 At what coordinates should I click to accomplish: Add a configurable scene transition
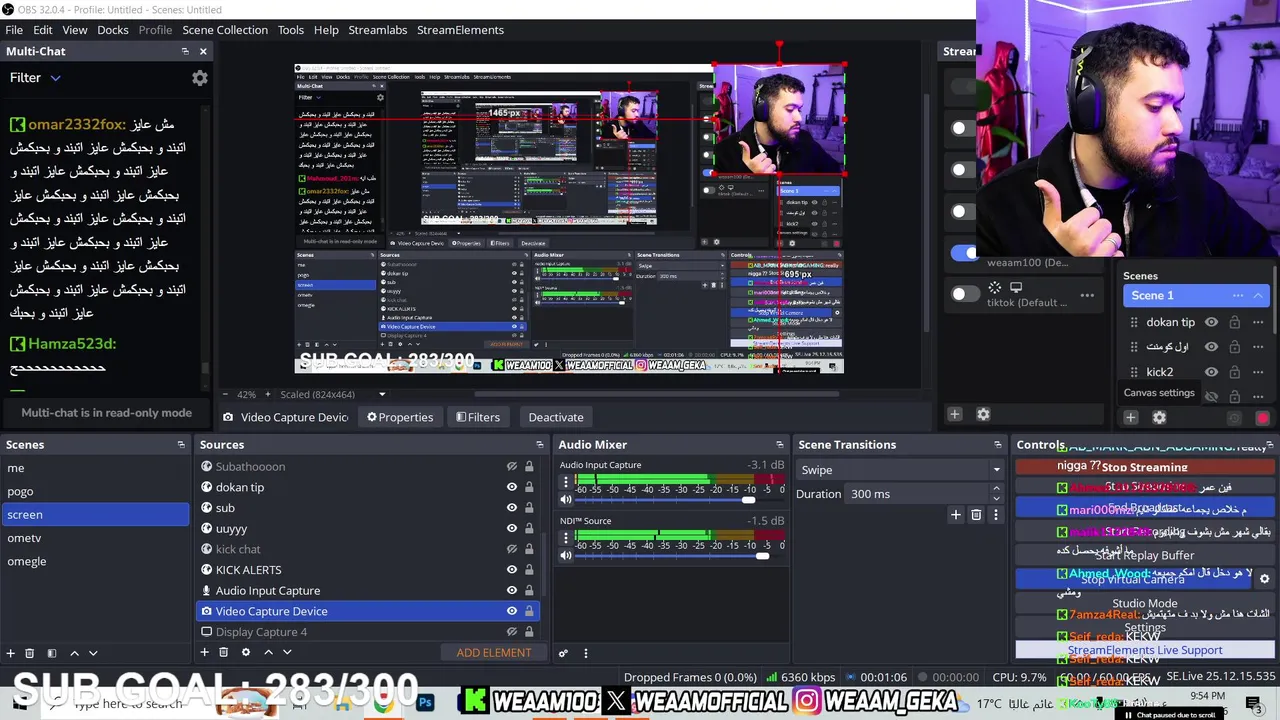[956, 515]
